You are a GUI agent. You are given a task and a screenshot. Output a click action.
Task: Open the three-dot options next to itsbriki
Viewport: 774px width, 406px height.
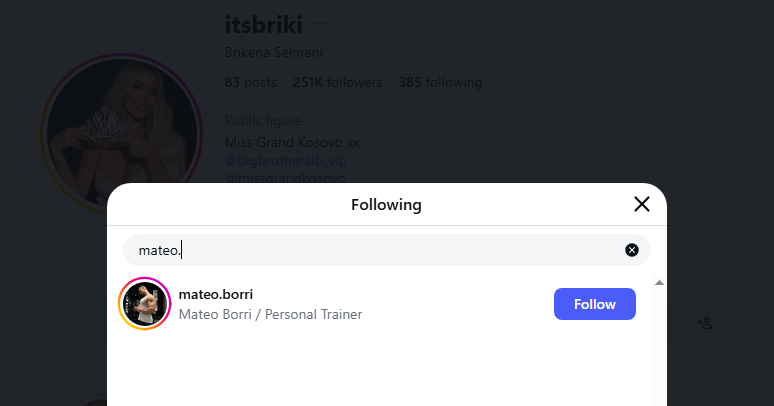pos(320,23)
